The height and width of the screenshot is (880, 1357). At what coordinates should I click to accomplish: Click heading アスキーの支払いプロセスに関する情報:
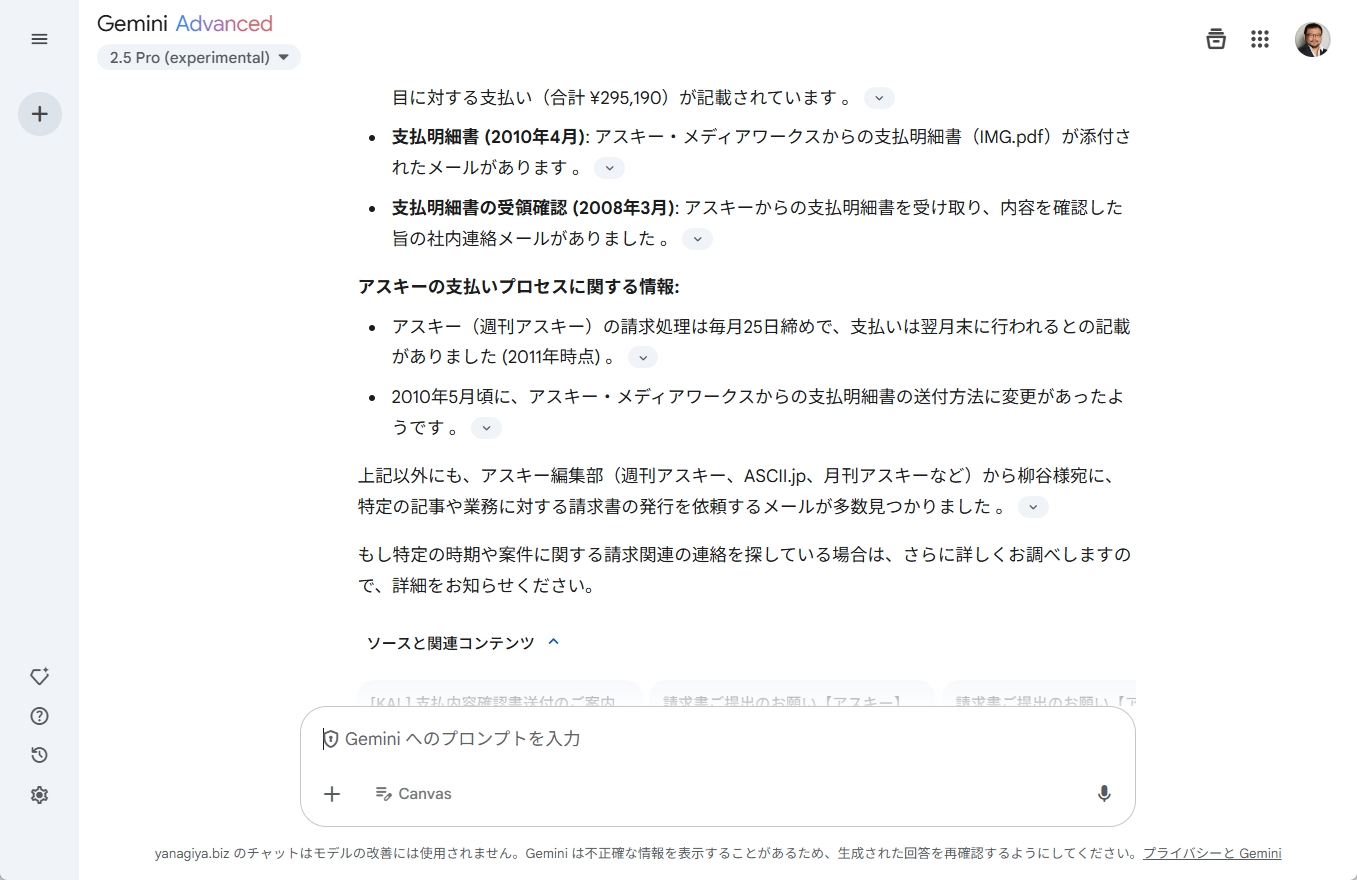[x=519, y=287]
